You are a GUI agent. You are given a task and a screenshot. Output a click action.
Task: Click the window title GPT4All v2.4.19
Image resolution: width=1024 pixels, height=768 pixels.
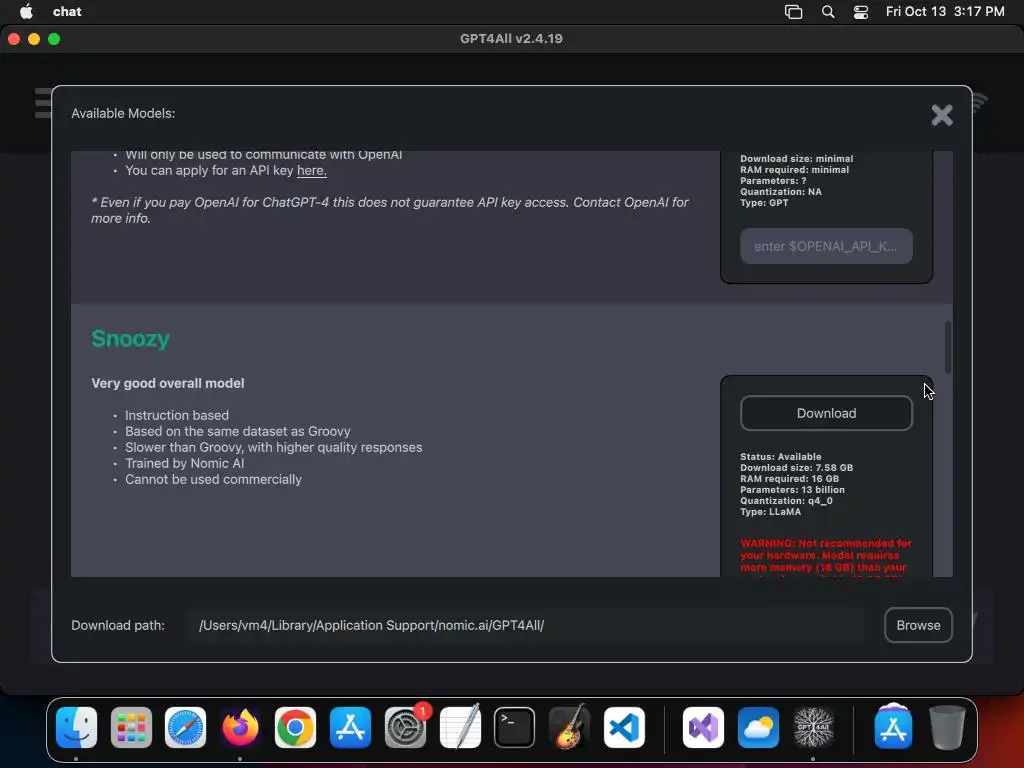coord(511,39)
